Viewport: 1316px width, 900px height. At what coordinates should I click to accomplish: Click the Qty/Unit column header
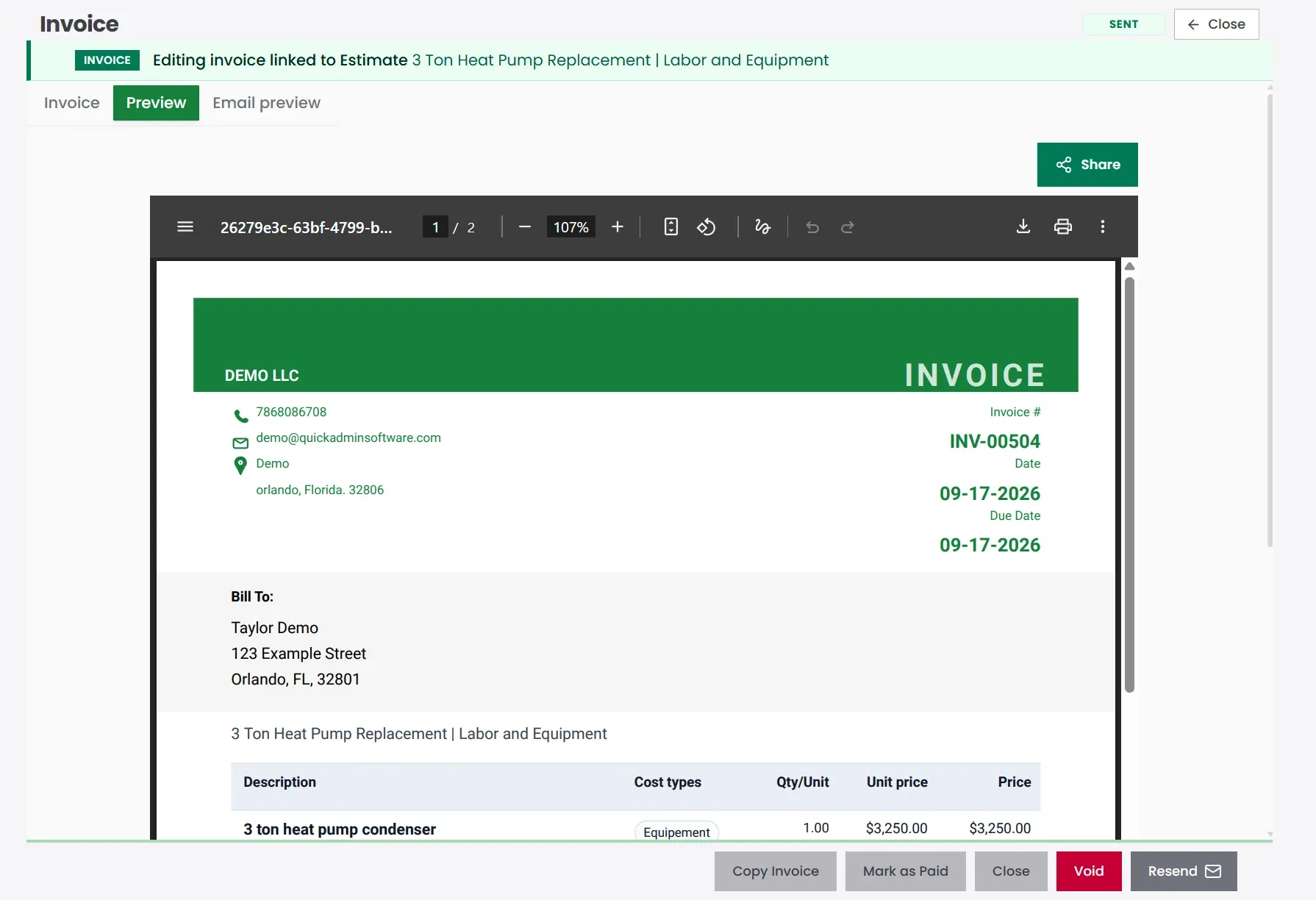(x=803, y=782)
